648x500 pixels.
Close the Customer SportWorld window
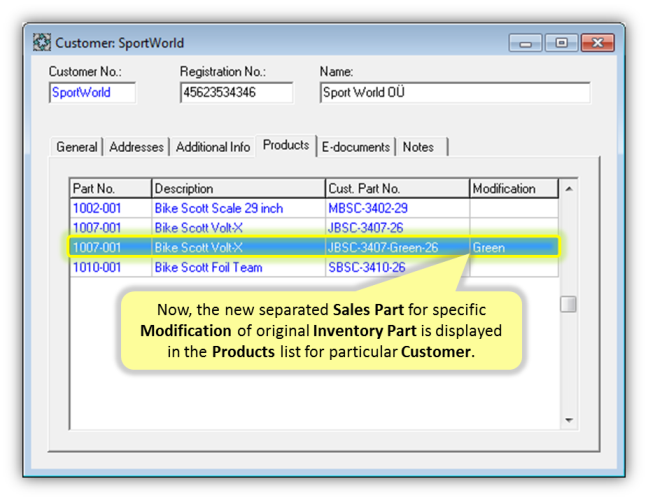[598, 43]
